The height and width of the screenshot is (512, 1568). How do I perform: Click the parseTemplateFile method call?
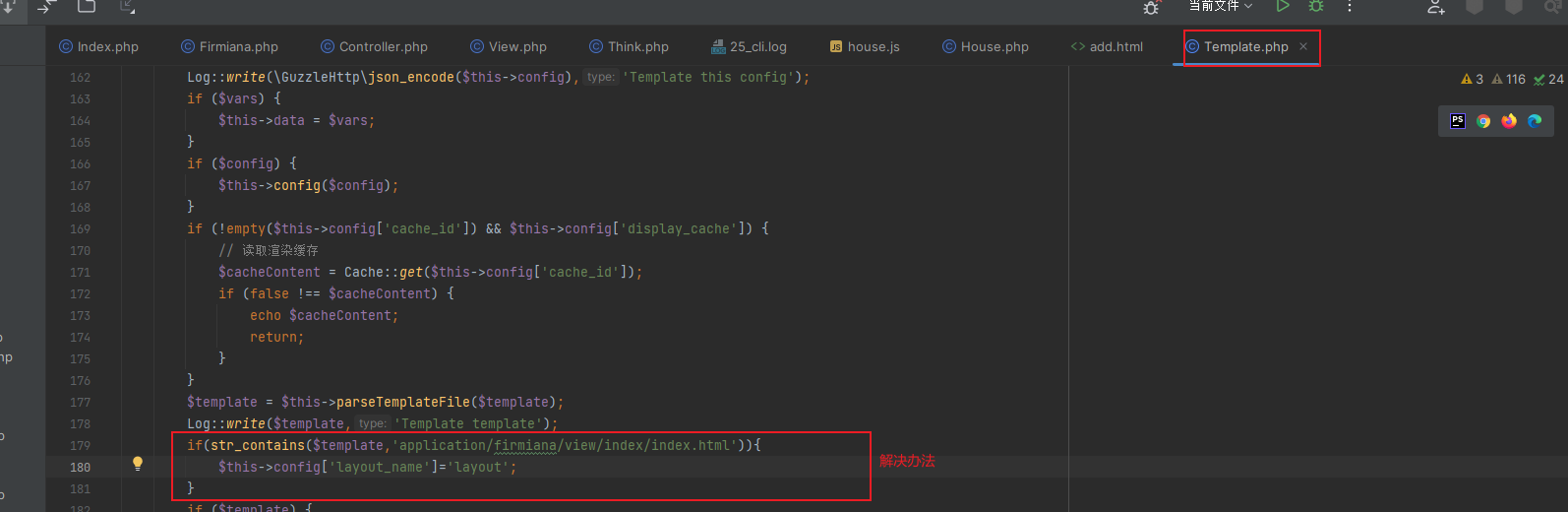(x=403, y=402)
